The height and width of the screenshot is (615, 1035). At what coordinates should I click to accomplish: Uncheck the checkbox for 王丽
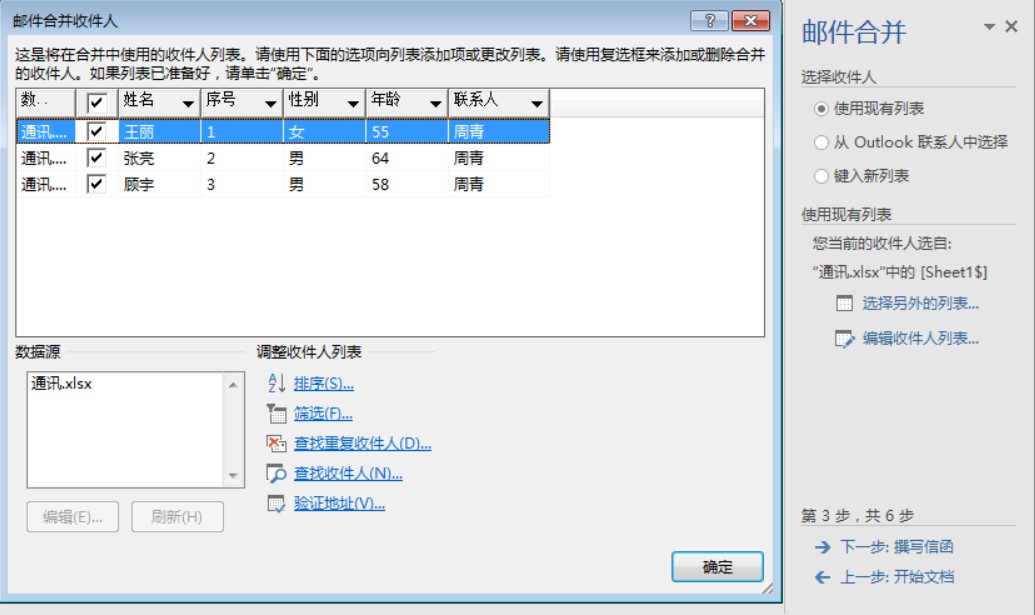point(96,131)
